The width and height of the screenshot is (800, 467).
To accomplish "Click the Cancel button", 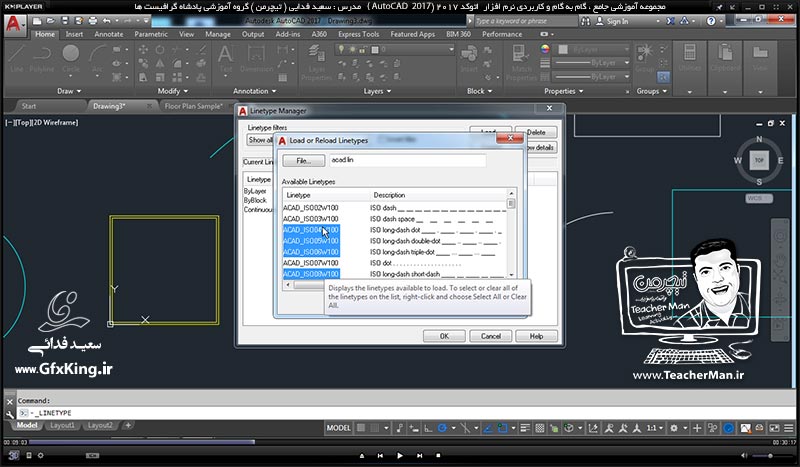I will click(491, 336).
